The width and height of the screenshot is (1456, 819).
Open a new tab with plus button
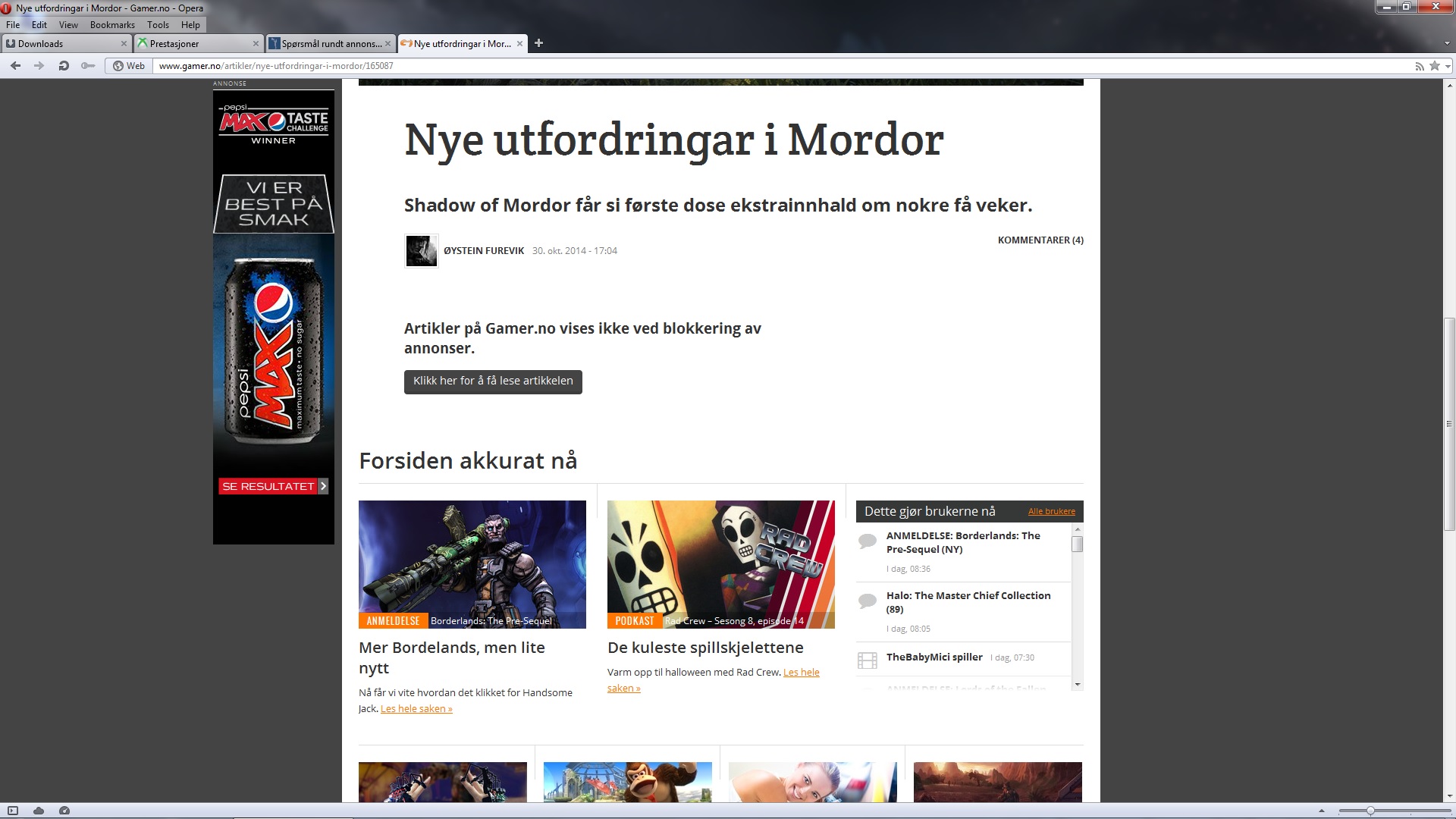pos(538,43)
